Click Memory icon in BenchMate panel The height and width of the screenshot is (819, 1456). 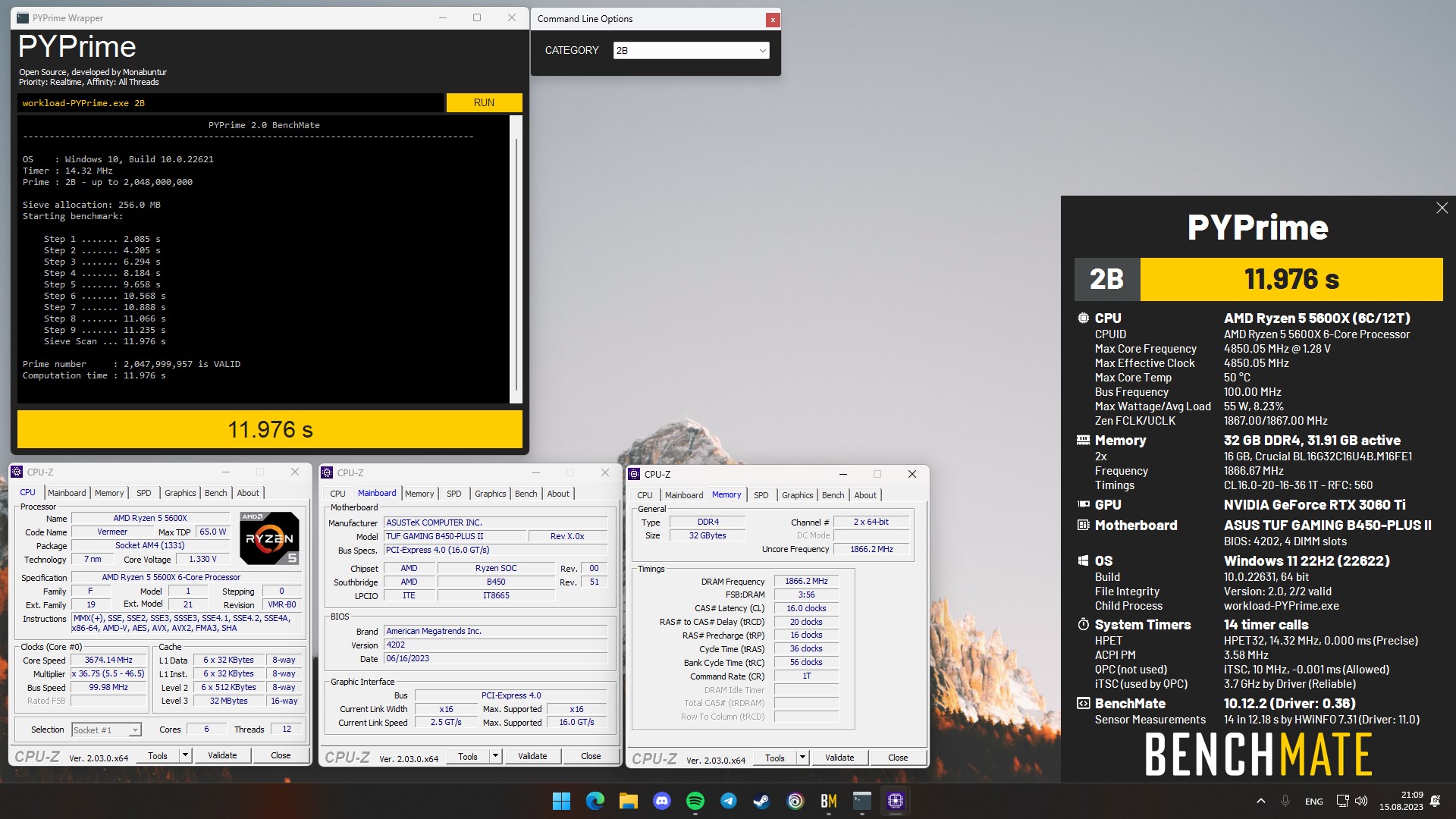[x=1084, y=441]
